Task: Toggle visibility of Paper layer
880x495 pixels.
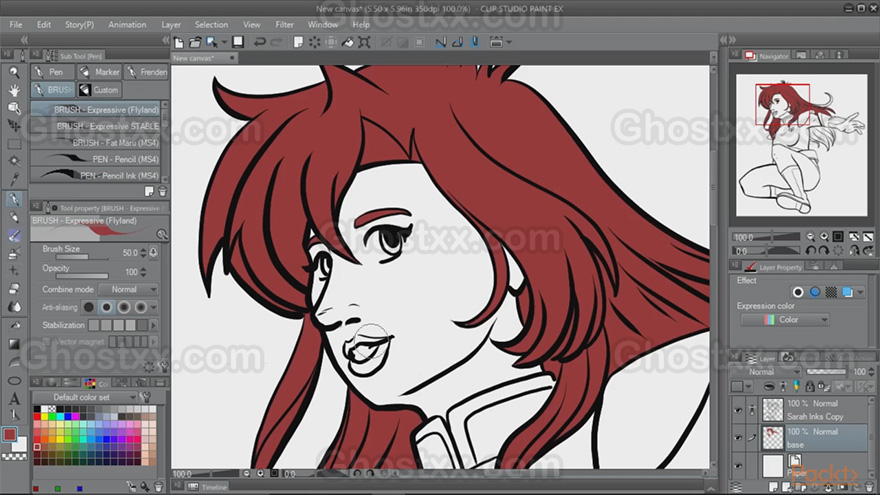Action: pyautogui.click(x=738, y=465)
